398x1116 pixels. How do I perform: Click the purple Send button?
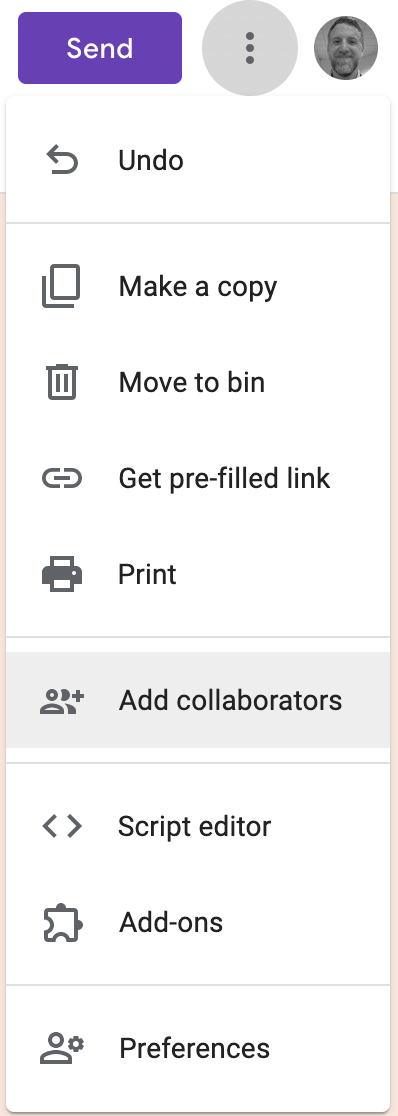click(x=100, y=48)
